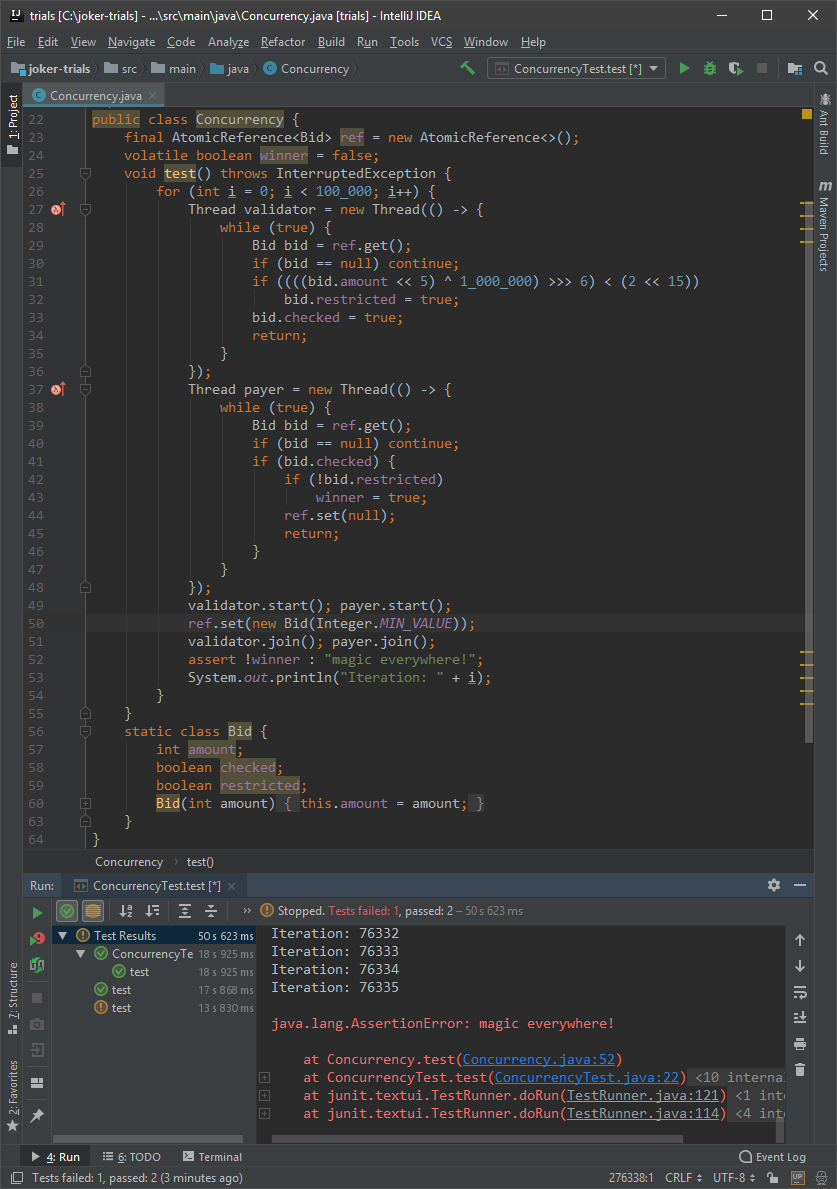Print console output with printer icon
Viewport: 837px width, 1189px height.
(800, 1044)
